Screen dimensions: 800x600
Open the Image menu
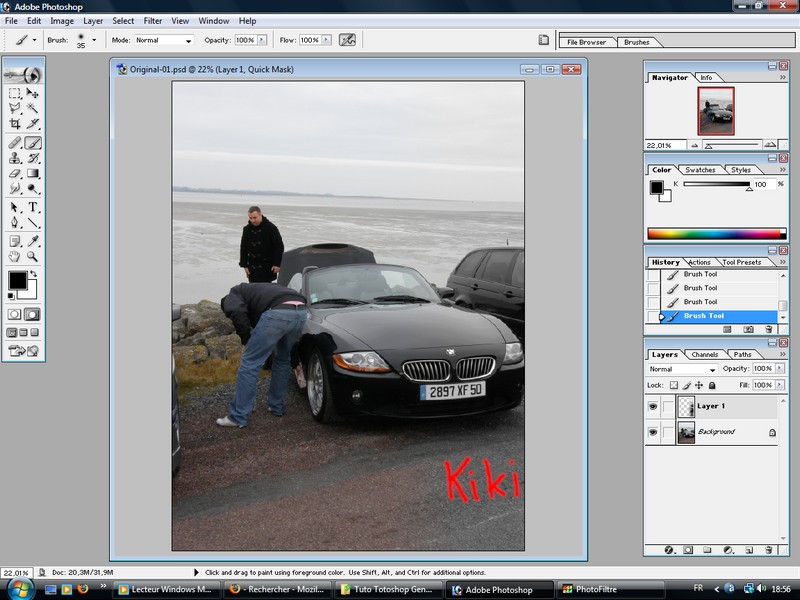pos(62,21)
